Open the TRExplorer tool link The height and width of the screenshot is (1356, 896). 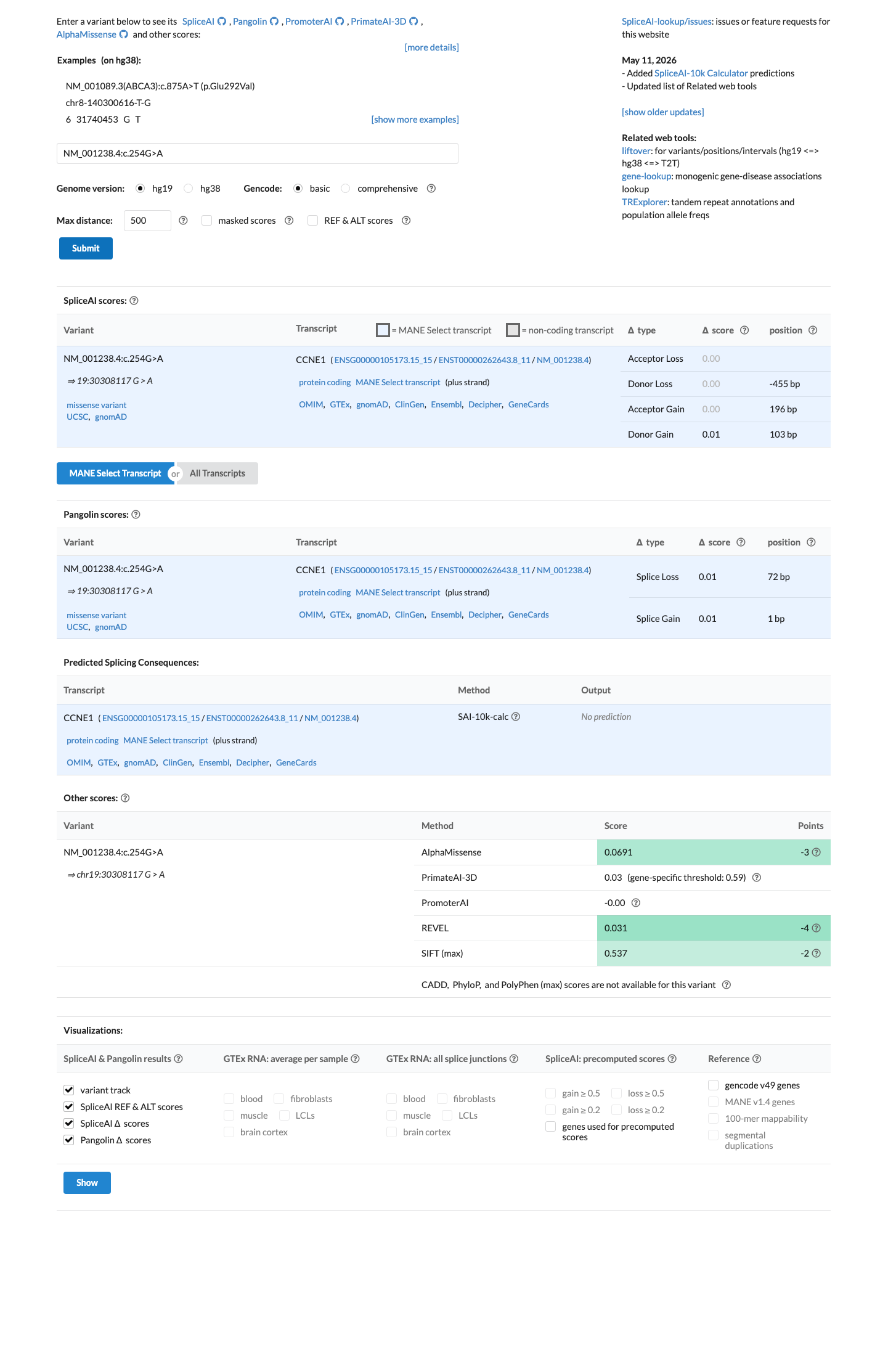click(645, 202)
